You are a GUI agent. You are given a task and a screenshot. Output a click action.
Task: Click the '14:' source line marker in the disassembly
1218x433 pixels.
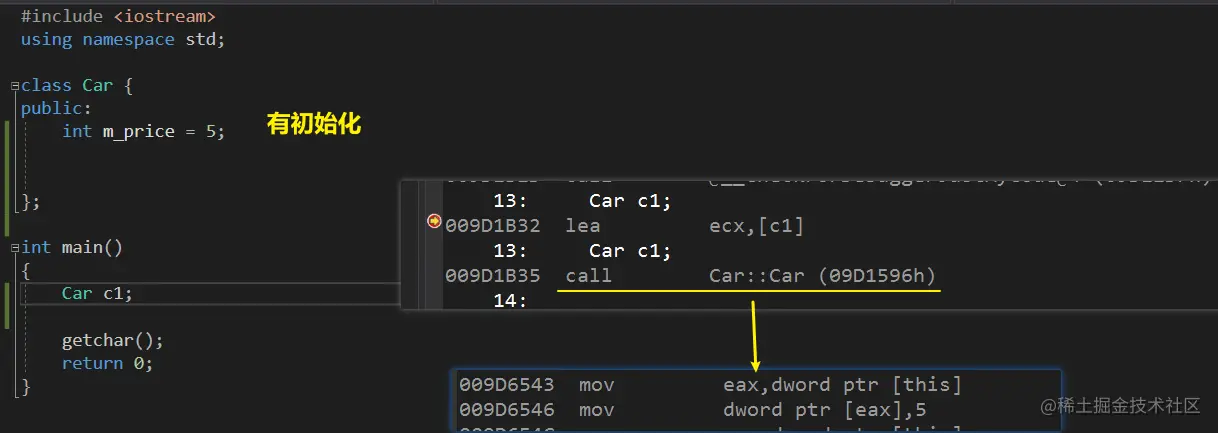[x=510, y=300]
